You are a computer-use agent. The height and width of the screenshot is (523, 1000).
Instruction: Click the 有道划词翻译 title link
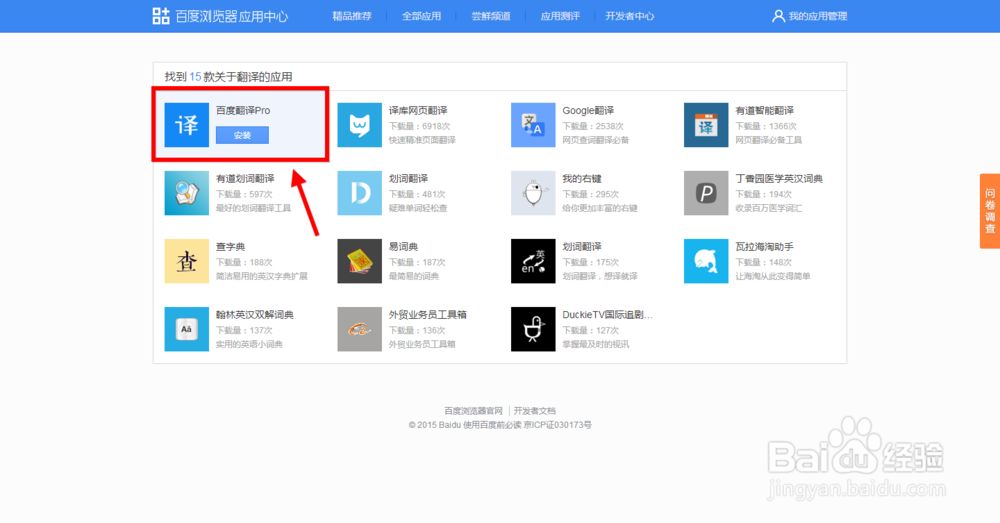[x=245, y=179]
